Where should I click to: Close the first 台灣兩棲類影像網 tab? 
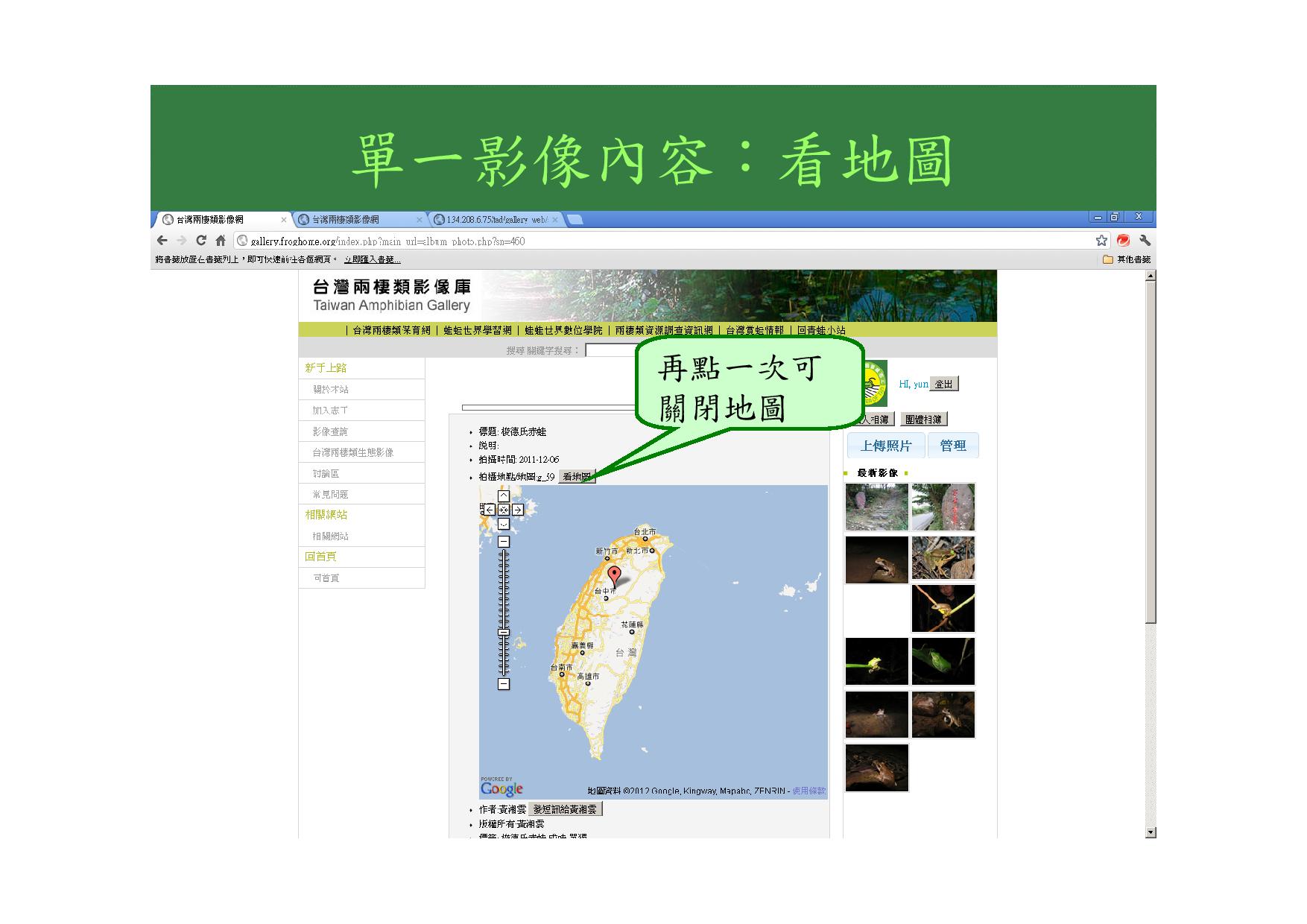coord(283,220)
